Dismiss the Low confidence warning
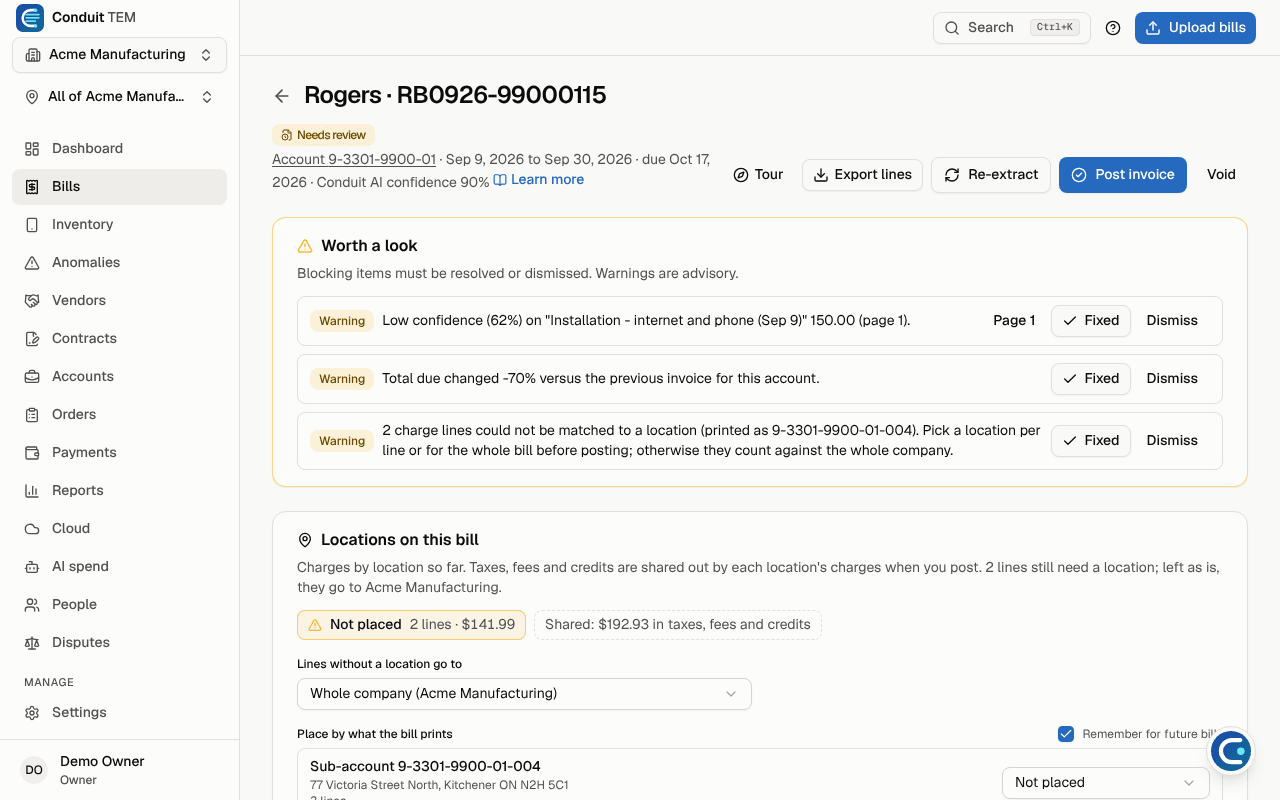Image resolution: width=1280 pixels, height=800 pixels. click(1172, 321)
